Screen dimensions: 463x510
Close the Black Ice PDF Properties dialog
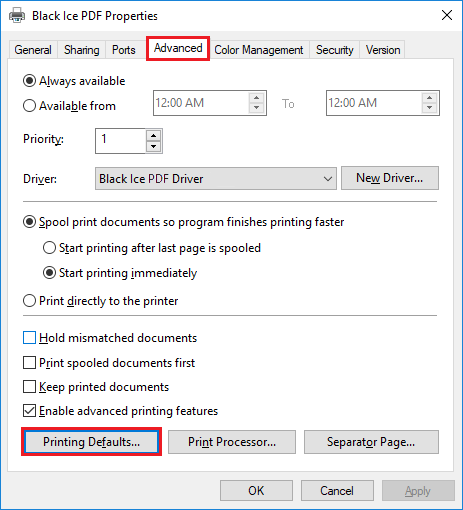(447, 15)
